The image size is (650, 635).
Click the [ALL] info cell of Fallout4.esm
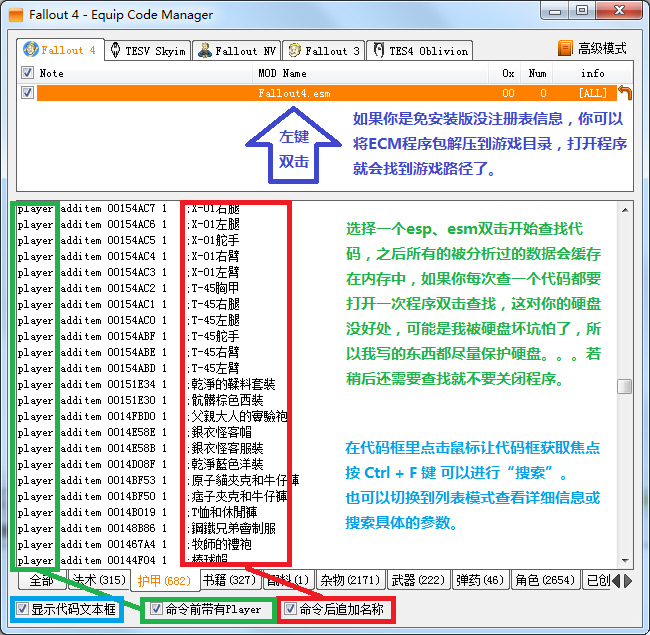[x=592, y=93]
